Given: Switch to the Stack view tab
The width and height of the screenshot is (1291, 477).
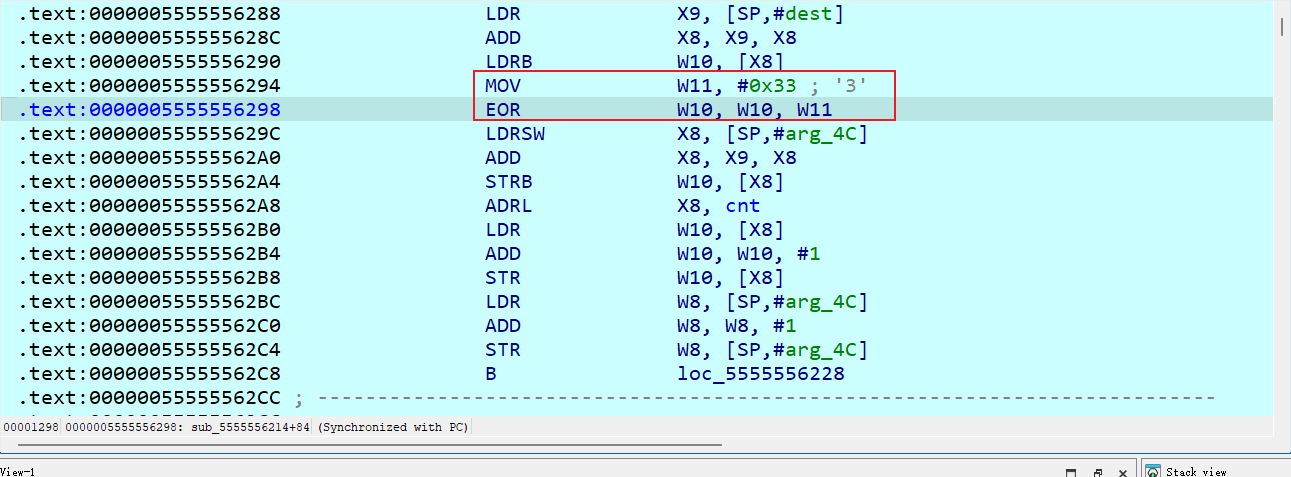Looking at the screenshot, I should click(x=1196, y=471).
